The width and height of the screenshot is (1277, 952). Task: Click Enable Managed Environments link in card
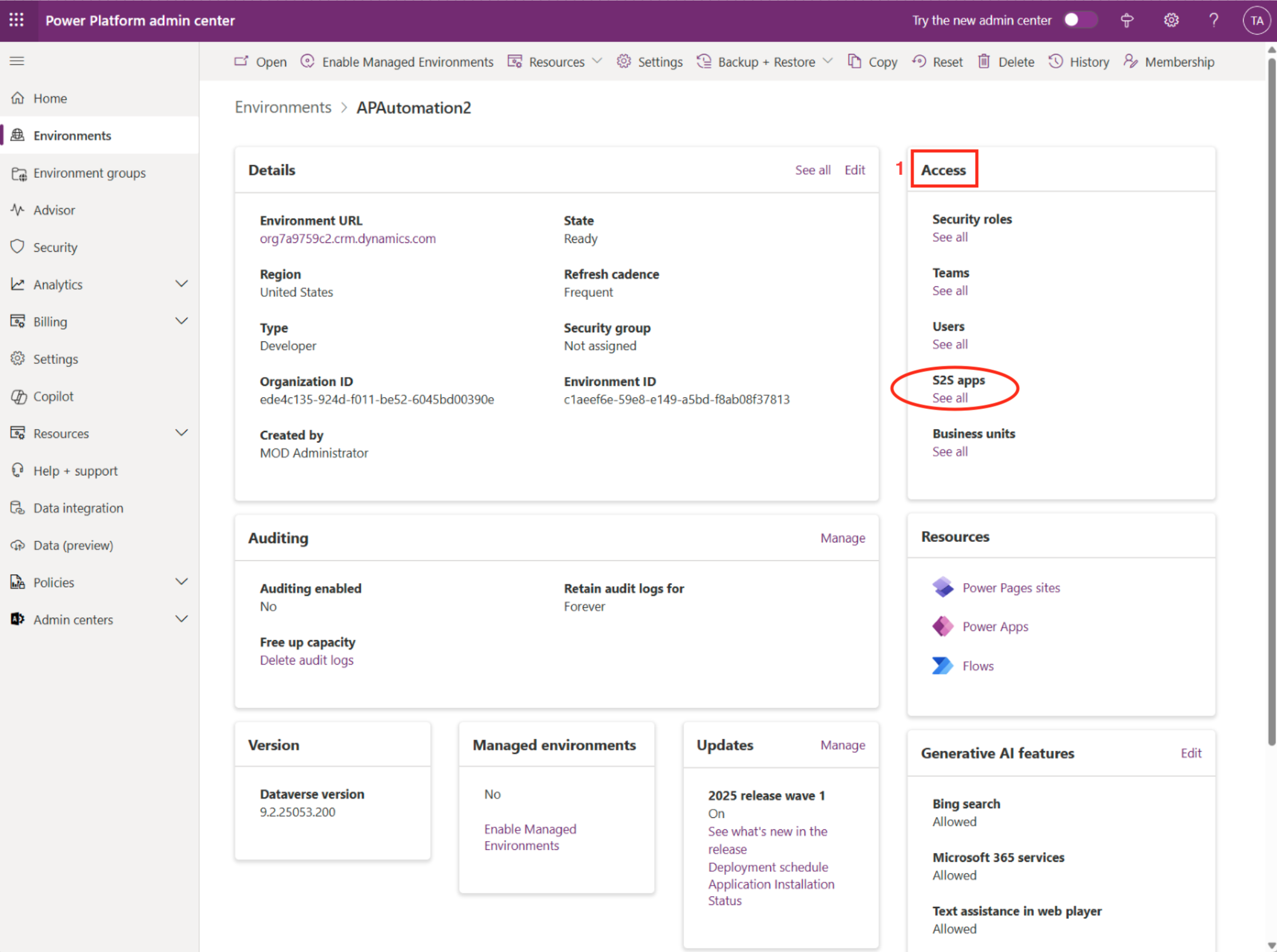coord(530,837)
